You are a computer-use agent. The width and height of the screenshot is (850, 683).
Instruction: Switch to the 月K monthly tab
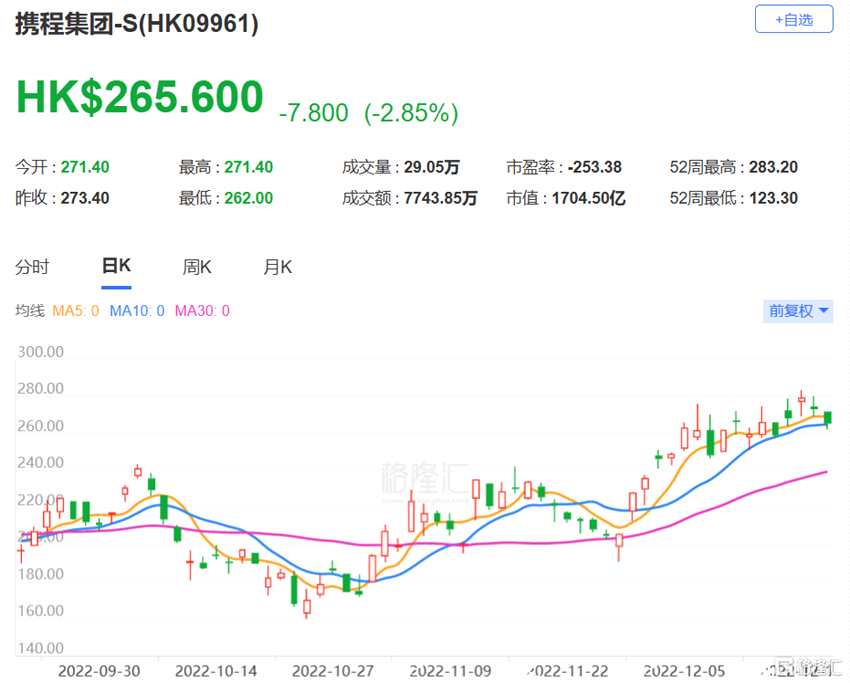(277, 267)
